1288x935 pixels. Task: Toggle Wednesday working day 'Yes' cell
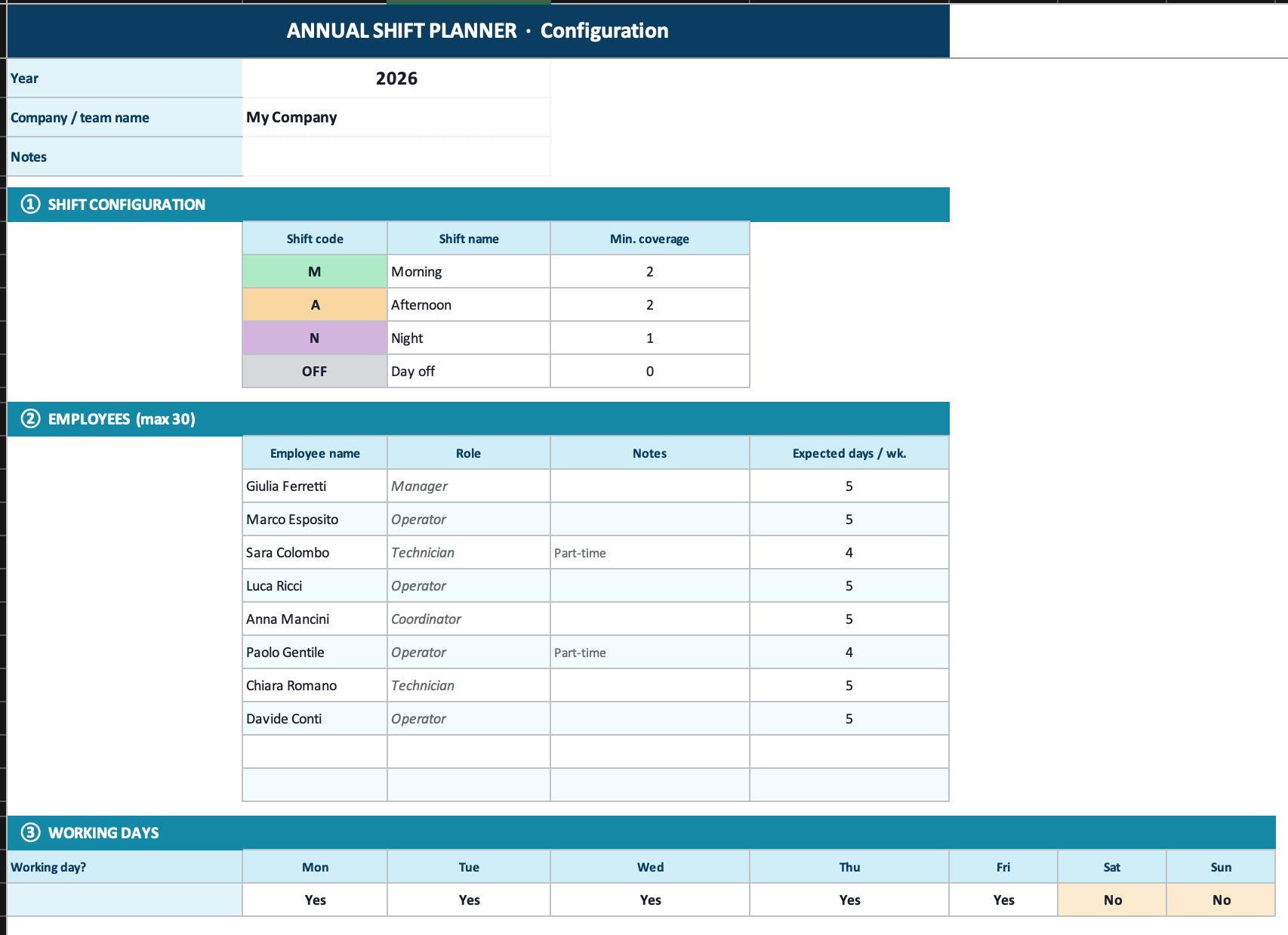pyautogui.click(x=650, y=900)
